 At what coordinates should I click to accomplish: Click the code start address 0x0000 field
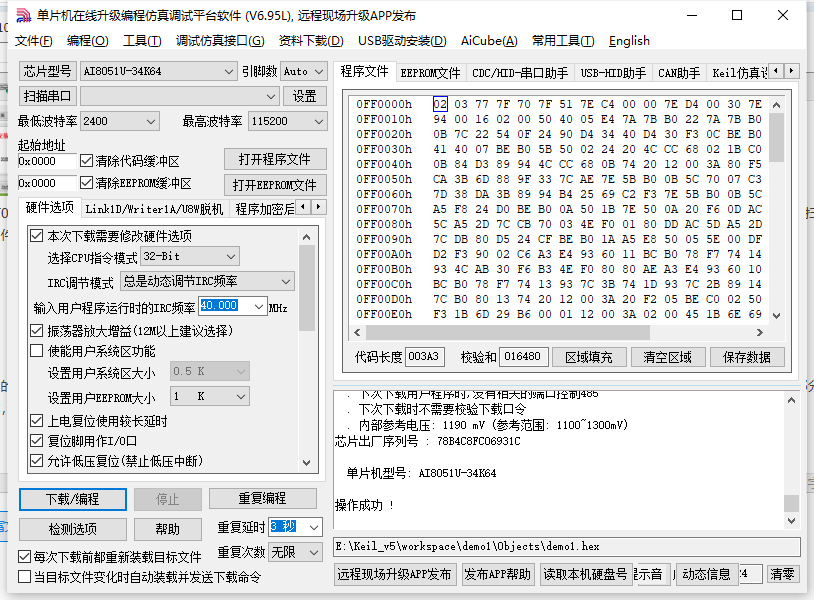pyautogui.click(x=47, y=161)
